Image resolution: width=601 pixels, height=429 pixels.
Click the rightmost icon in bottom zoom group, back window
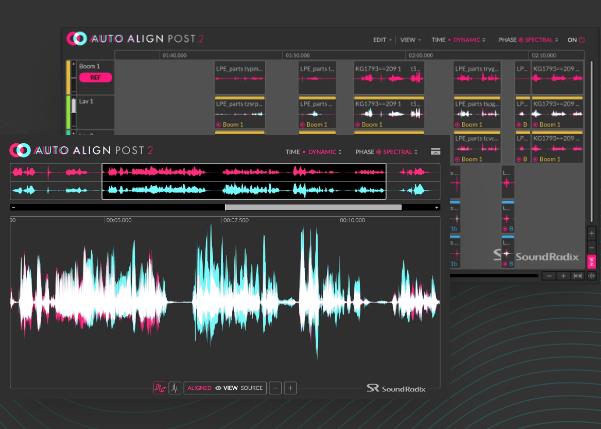point(591,276)
